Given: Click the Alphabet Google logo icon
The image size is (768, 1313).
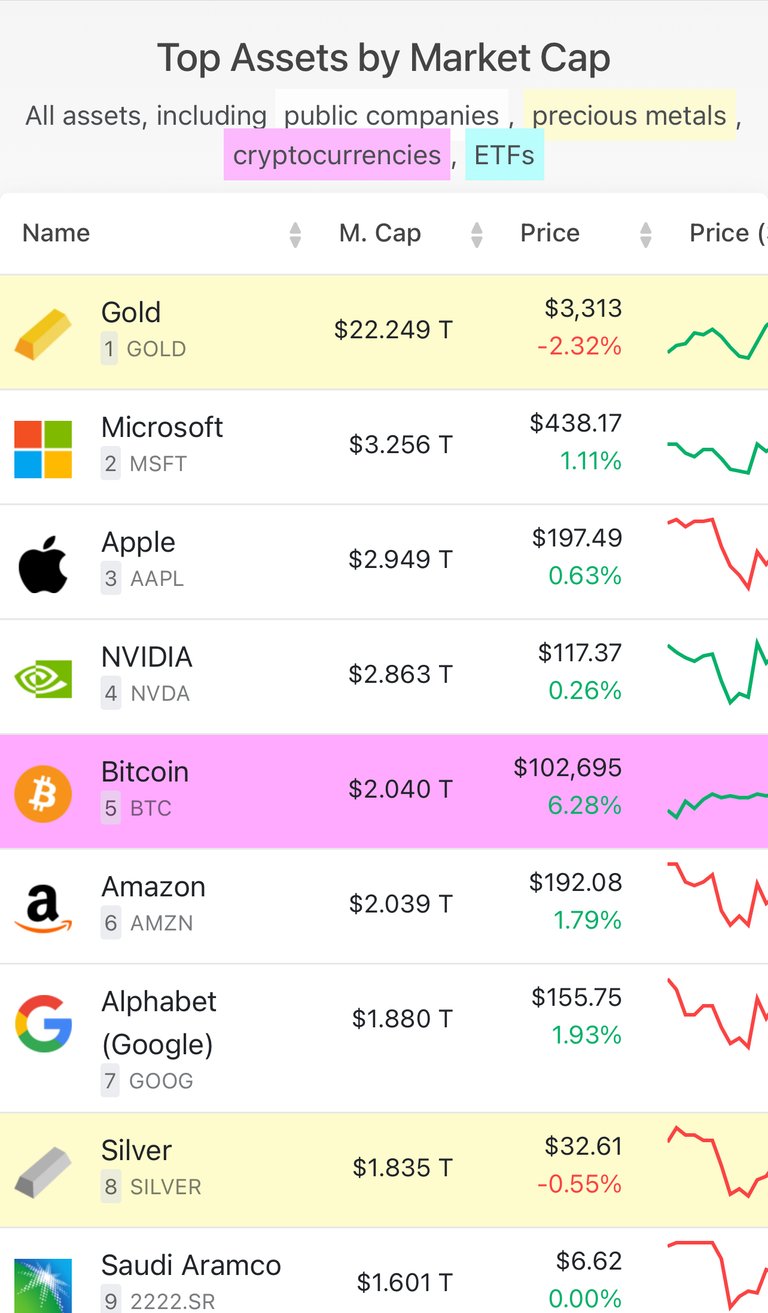Looking at the screenshot, I should [43, 1023].
